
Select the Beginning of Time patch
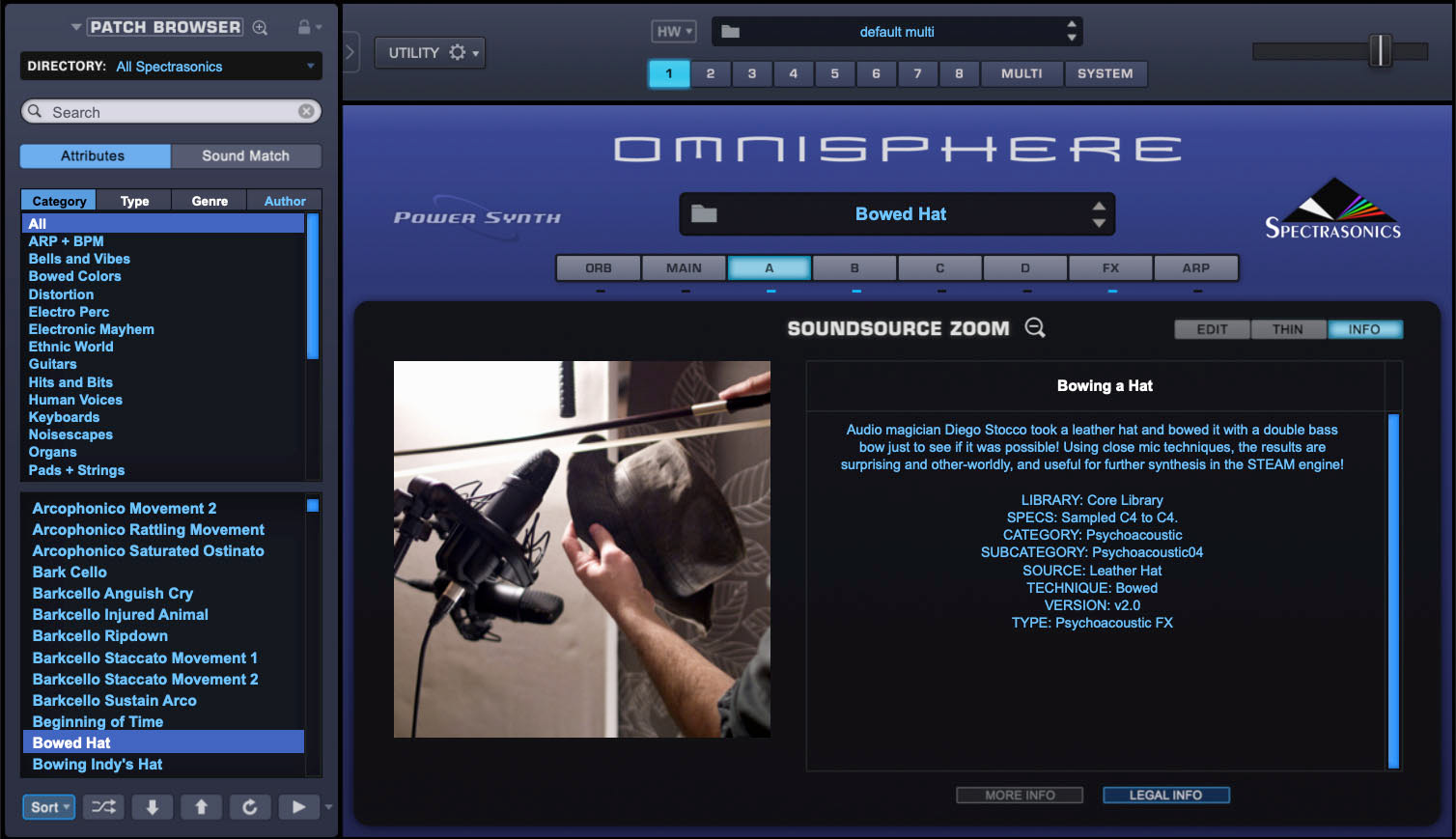[98, 721]
